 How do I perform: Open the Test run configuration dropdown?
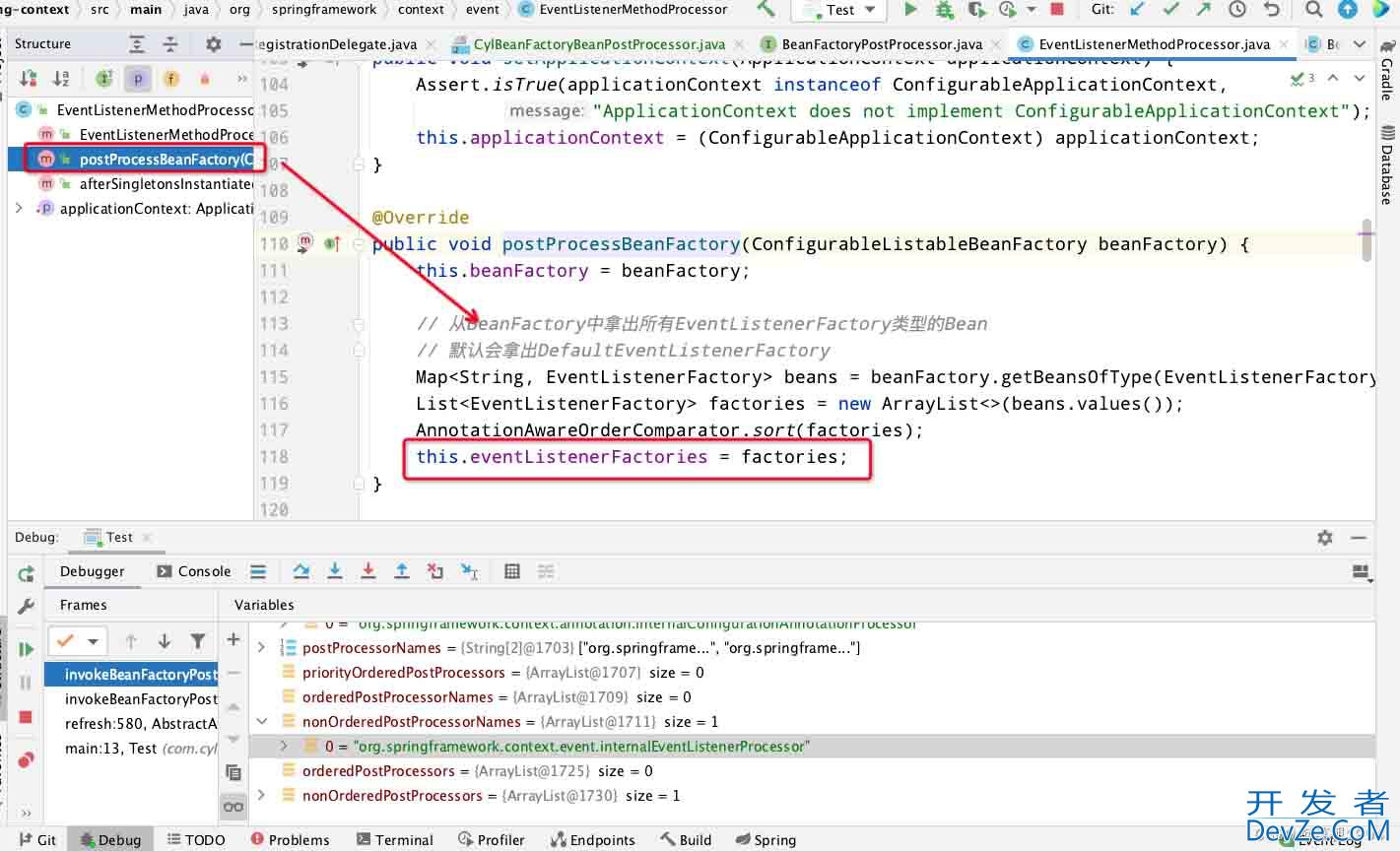click(x=840, y=10)
